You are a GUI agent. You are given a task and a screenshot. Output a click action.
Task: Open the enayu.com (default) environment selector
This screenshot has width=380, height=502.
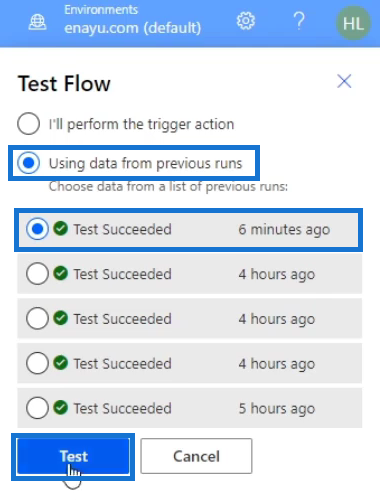pyautogui.click(x=133, y=28)
